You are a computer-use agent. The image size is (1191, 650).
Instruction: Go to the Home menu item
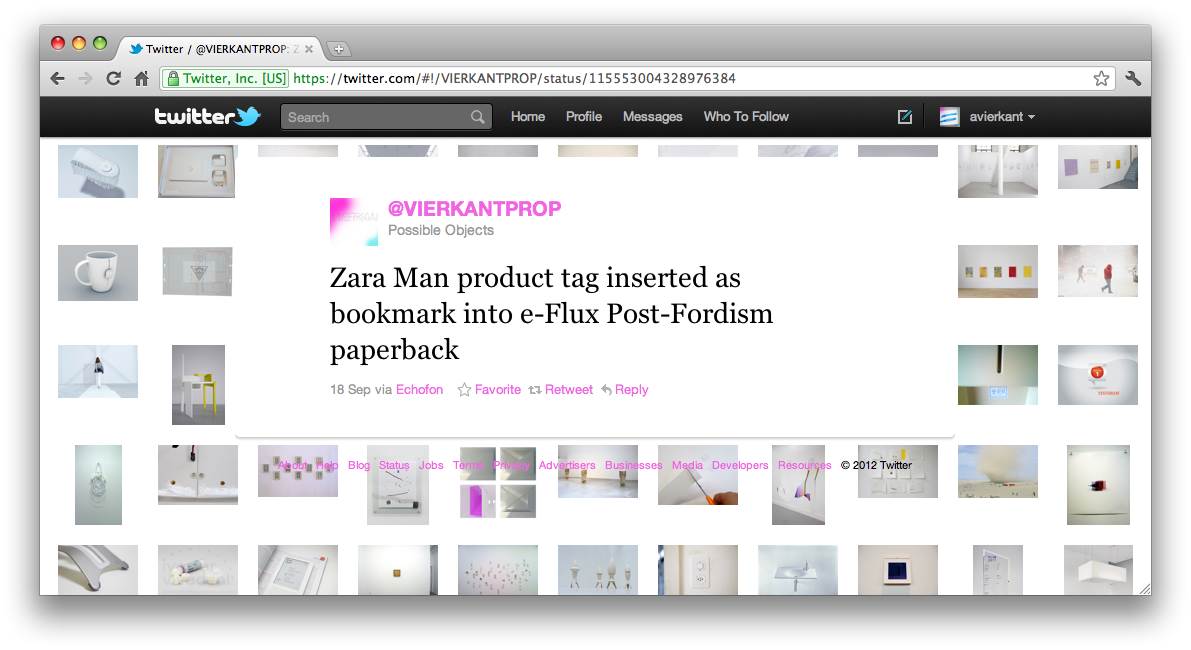pyautogui.click(x=528, y=117)
